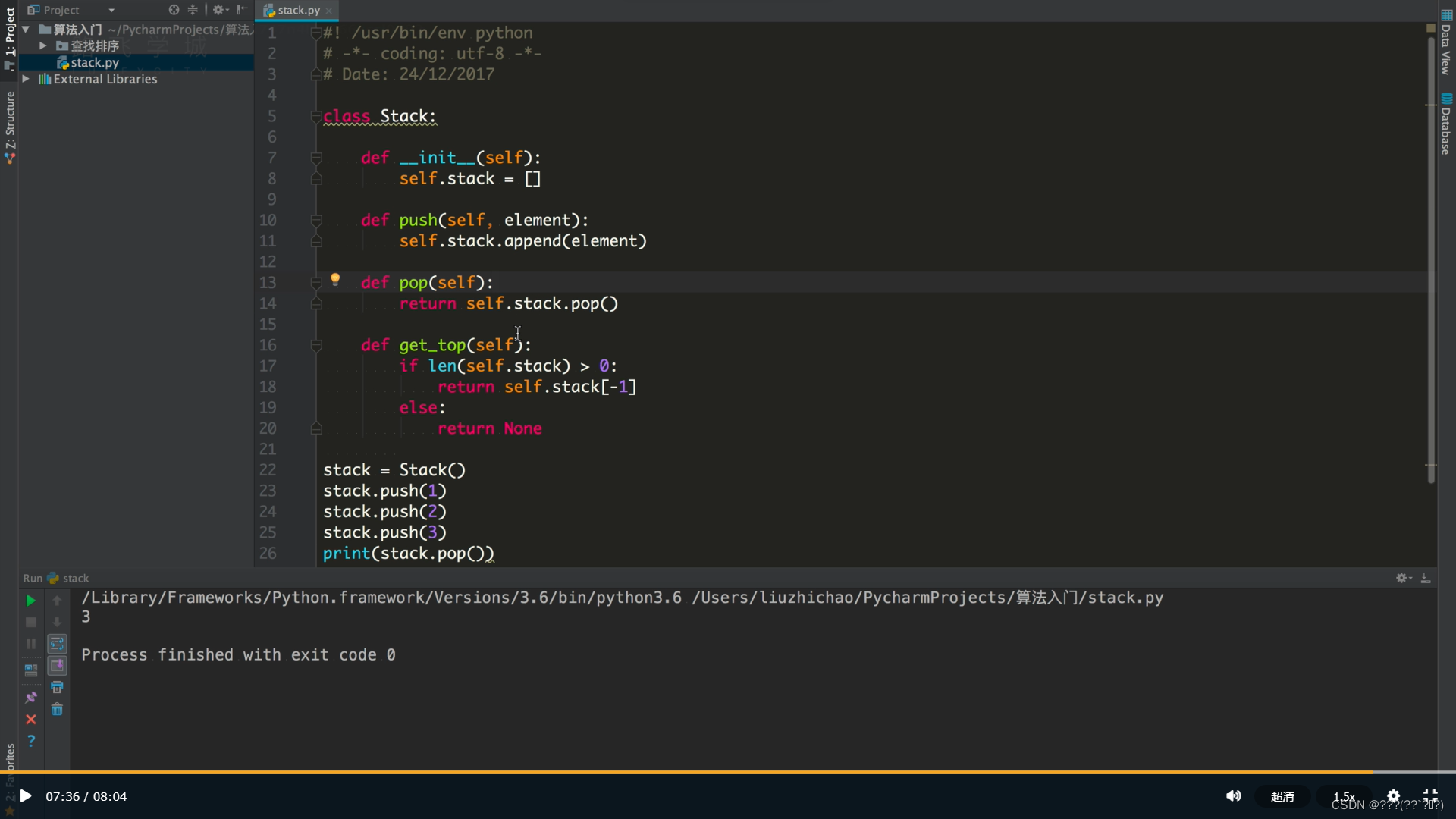Toggle scroll to end in Run console
The width and height of the screenshot is (1456, 819).
57,666
